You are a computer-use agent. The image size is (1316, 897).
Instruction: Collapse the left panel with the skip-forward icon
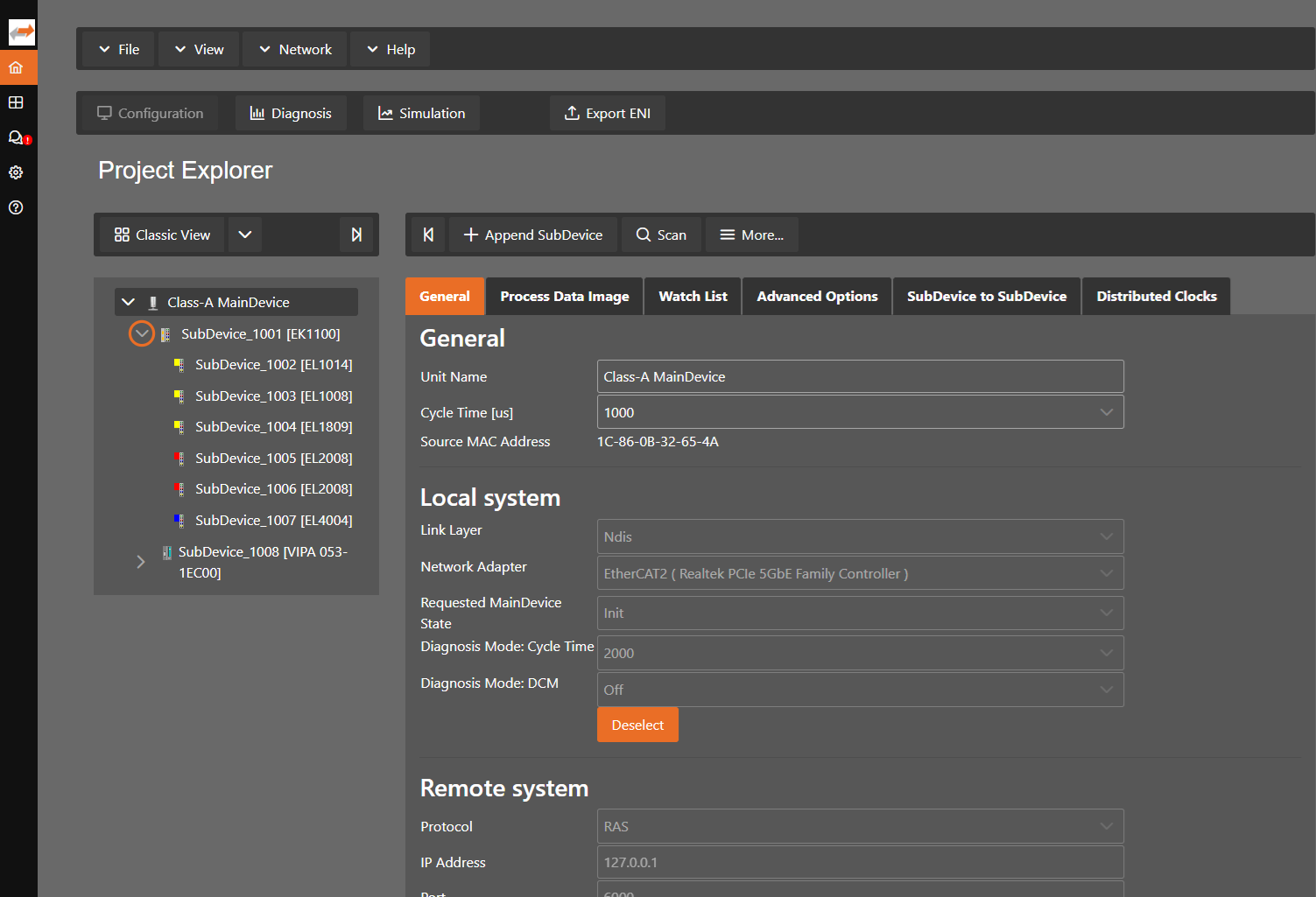tap(356, 235)
